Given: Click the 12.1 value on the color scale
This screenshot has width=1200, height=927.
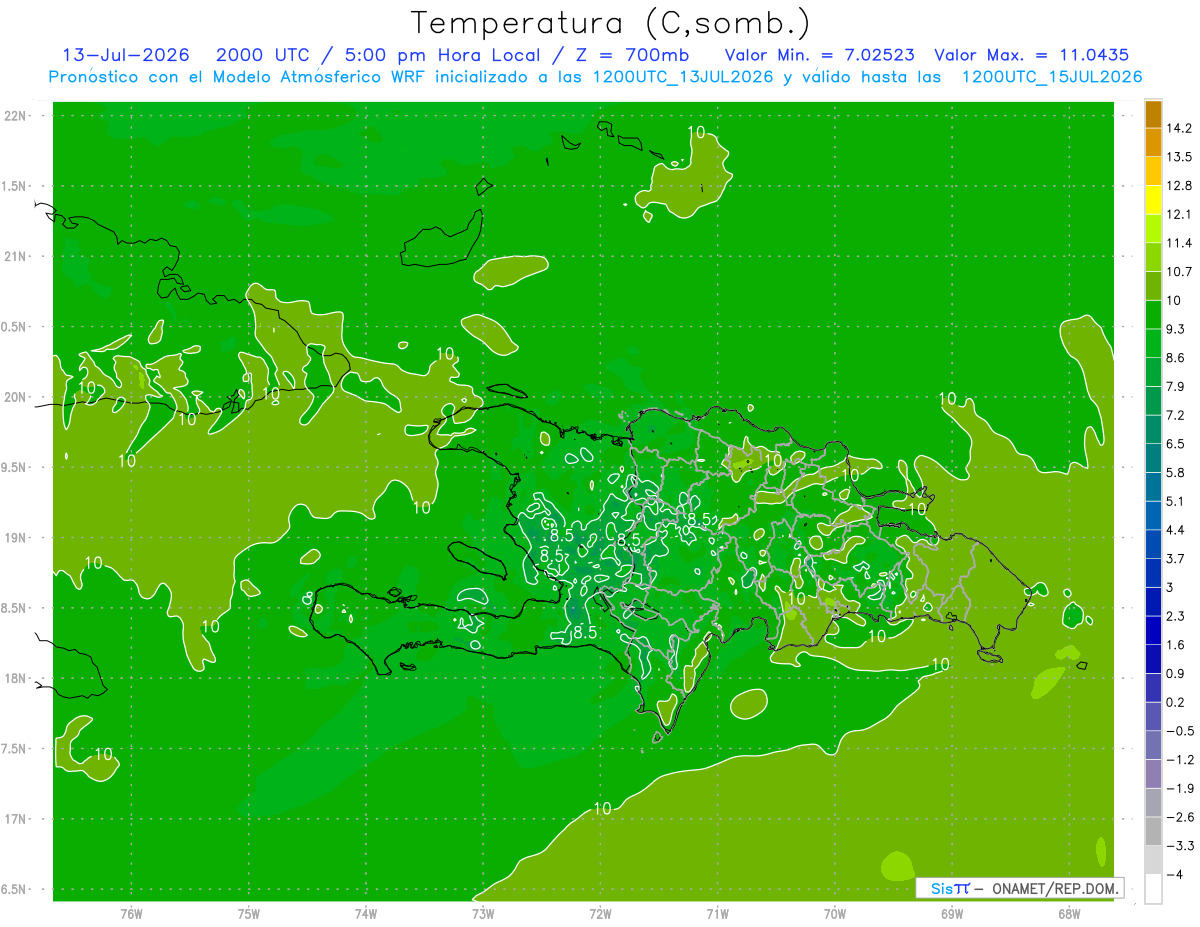Looking at the screenshot, I should (x=1179, y=214).
